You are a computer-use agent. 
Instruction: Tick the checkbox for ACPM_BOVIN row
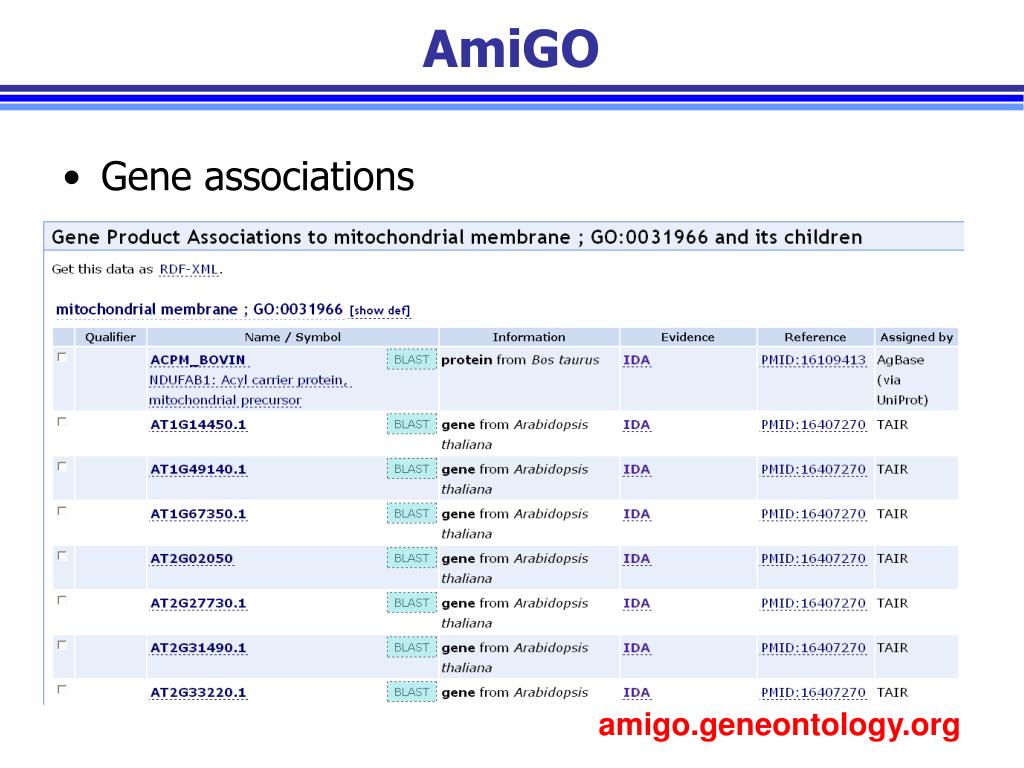62,357
